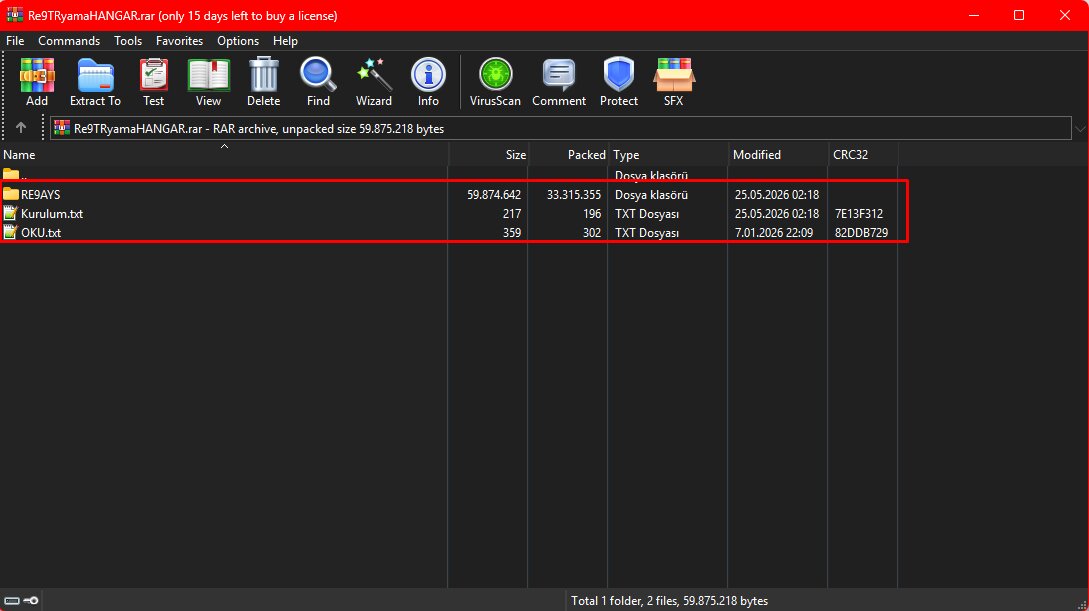The height and width of the screenshot is (611, 1089).
Task: Open the Tools menu
Action: 128,41
